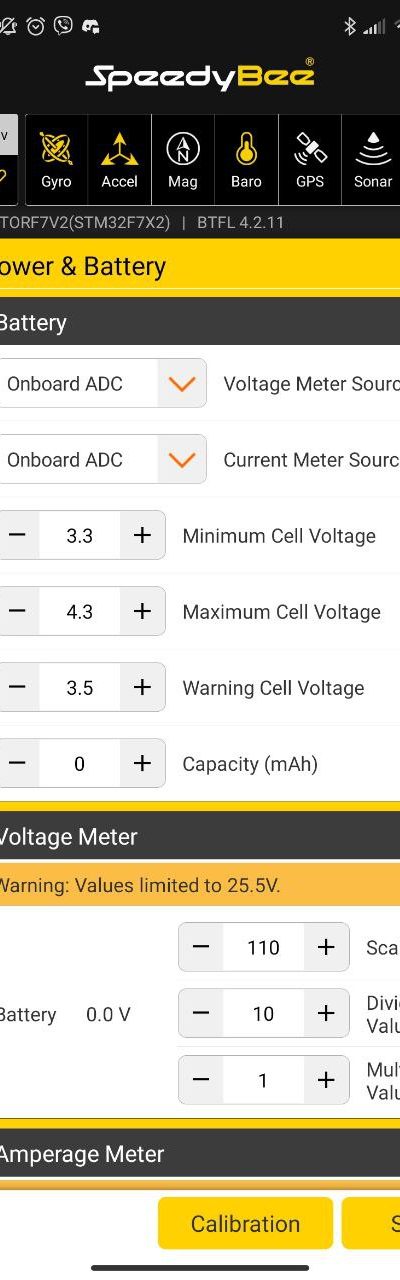The height and width of the screenshot is (1280, 400).
Task: Tap the SpeedyBee logo header
Action: point(200,75)
